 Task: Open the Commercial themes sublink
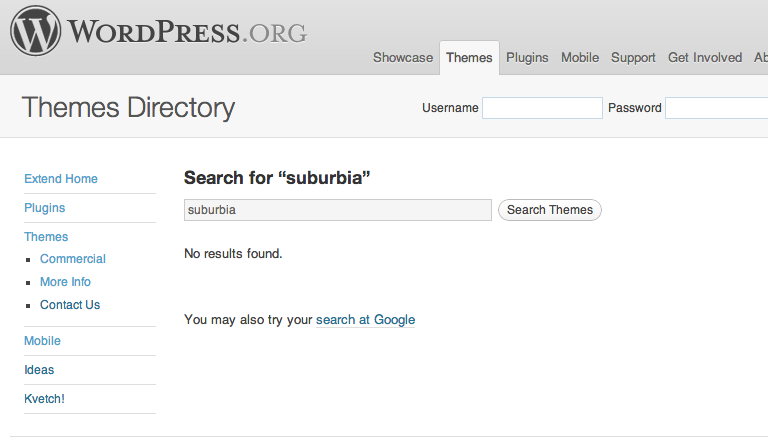[x=72, y=259]
